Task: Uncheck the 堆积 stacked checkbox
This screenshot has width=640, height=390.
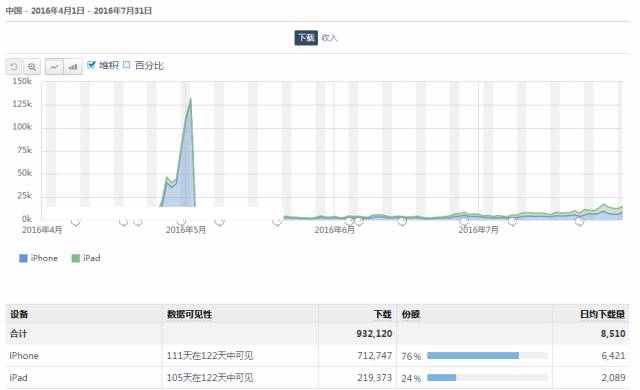Action: pyautogui.click(x=91, y=65)
